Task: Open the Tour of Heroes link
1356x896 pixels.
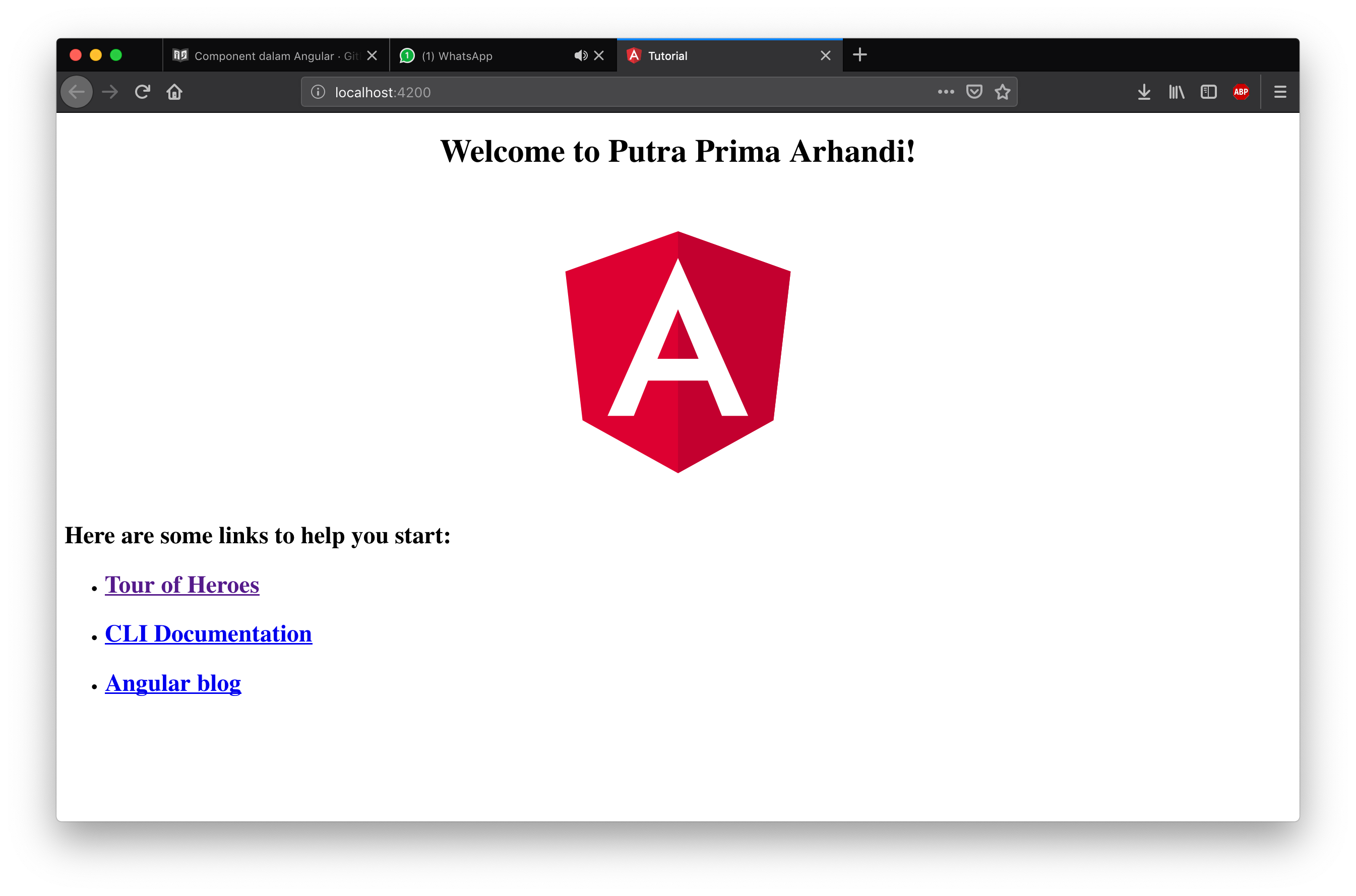Action: pyautogui.click(x=181, y=585)
